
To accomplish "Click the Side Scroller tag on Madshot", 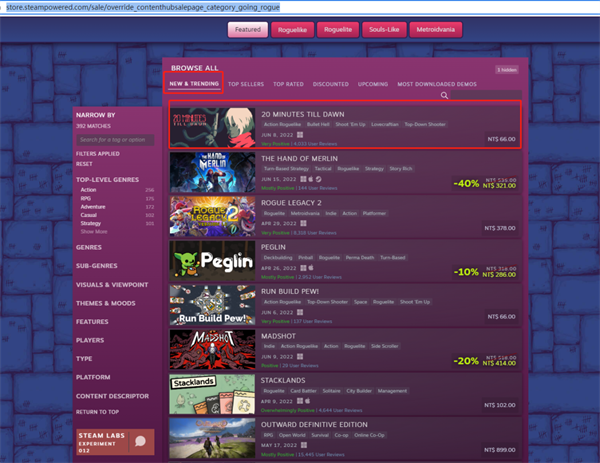I will [385, 346].
